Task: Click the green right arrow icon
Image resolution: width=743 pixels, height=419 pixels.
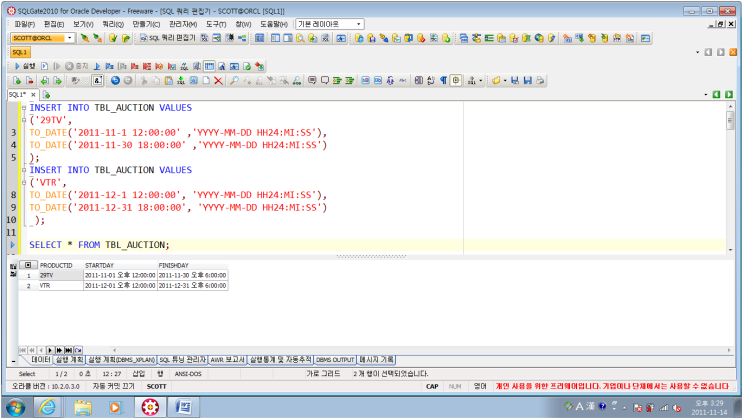Action: [57, 81]
